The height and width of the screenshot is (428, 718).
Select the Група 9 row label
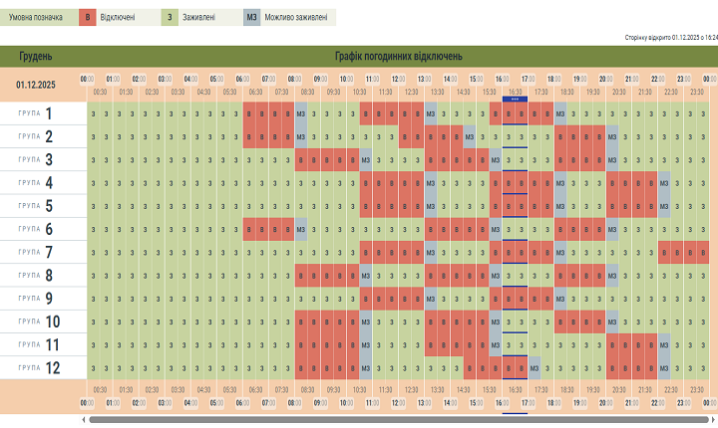tap(38, 298)
